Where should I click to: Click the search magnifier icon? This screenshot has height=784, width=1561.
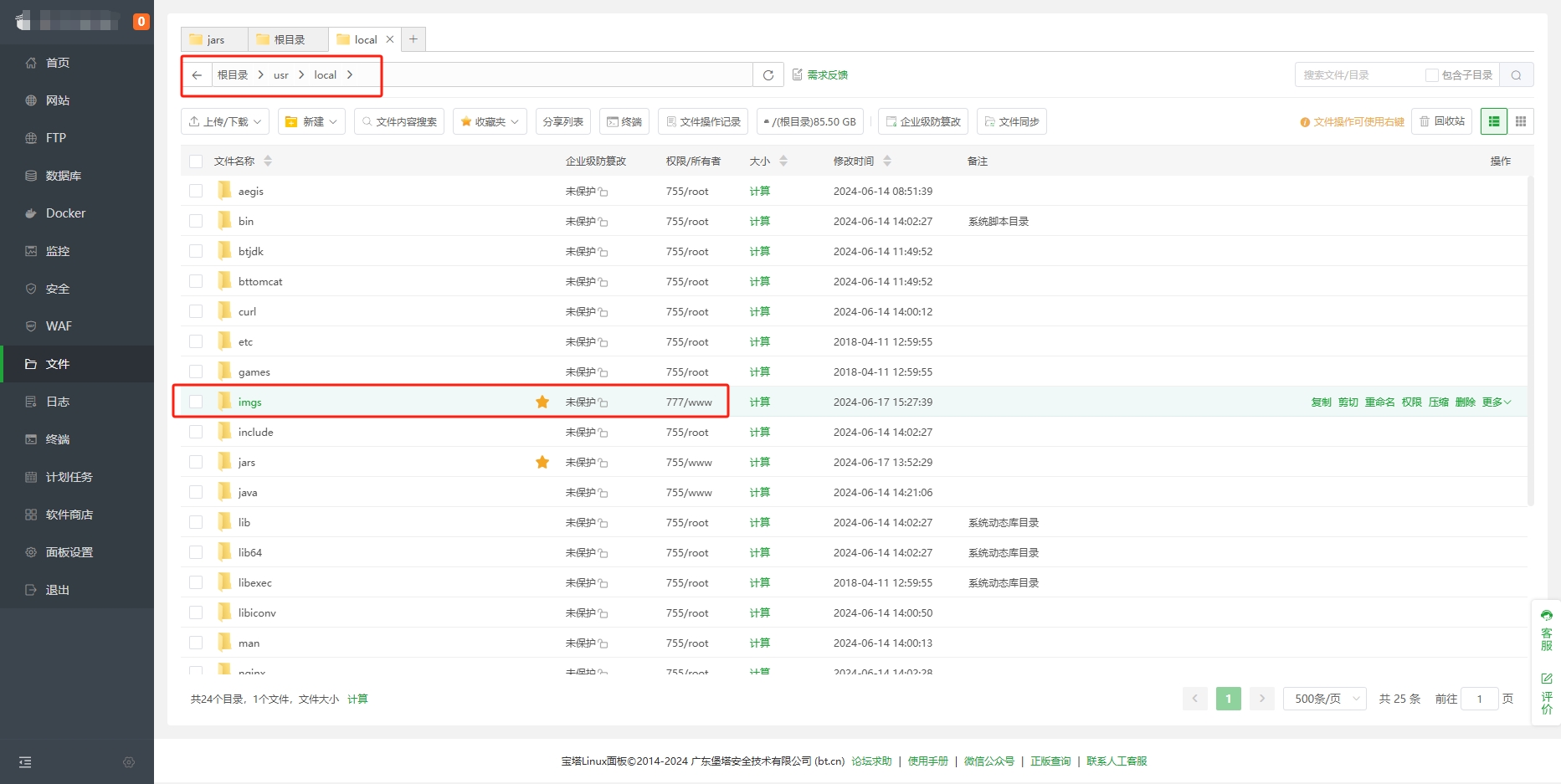[1516, 75]
